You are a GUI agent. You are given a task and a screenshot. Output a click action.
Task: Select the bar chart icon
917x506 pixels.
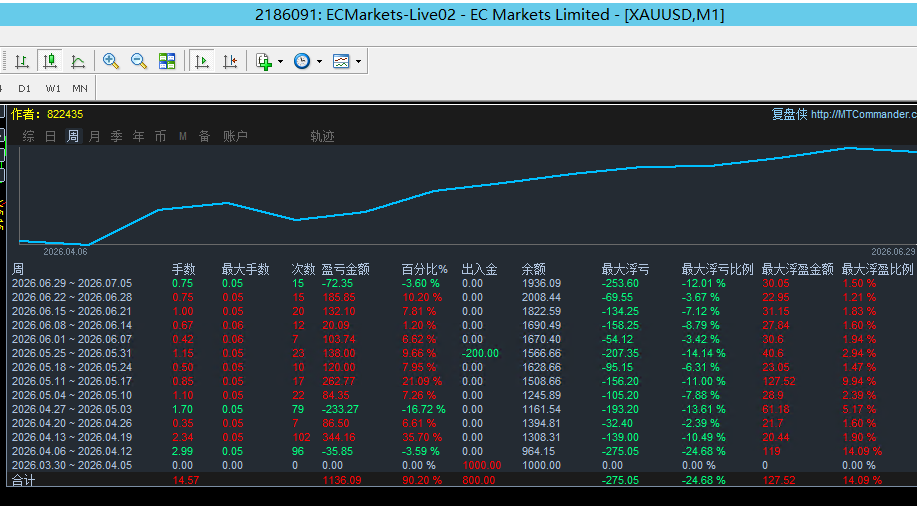pyautogui.click(x=22, y=61)
